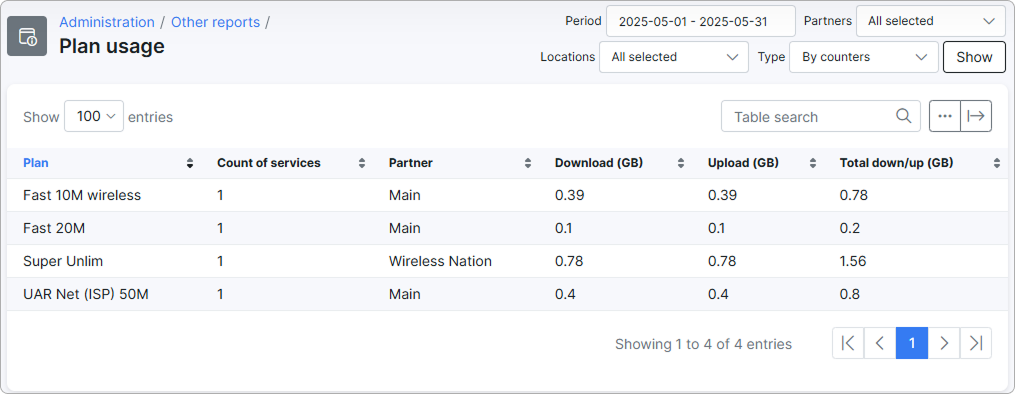The width and height of the screenshot is (1015, 394).
Task: Click the Plan column header
Action: tap(36, 163)
